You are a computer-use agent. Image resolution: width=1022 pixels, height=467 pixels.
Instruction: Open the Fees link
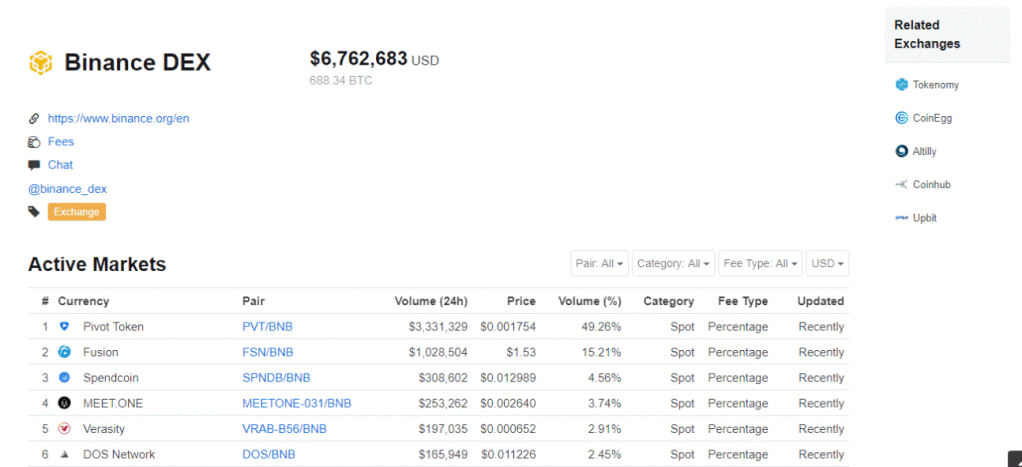pos(61,142)
